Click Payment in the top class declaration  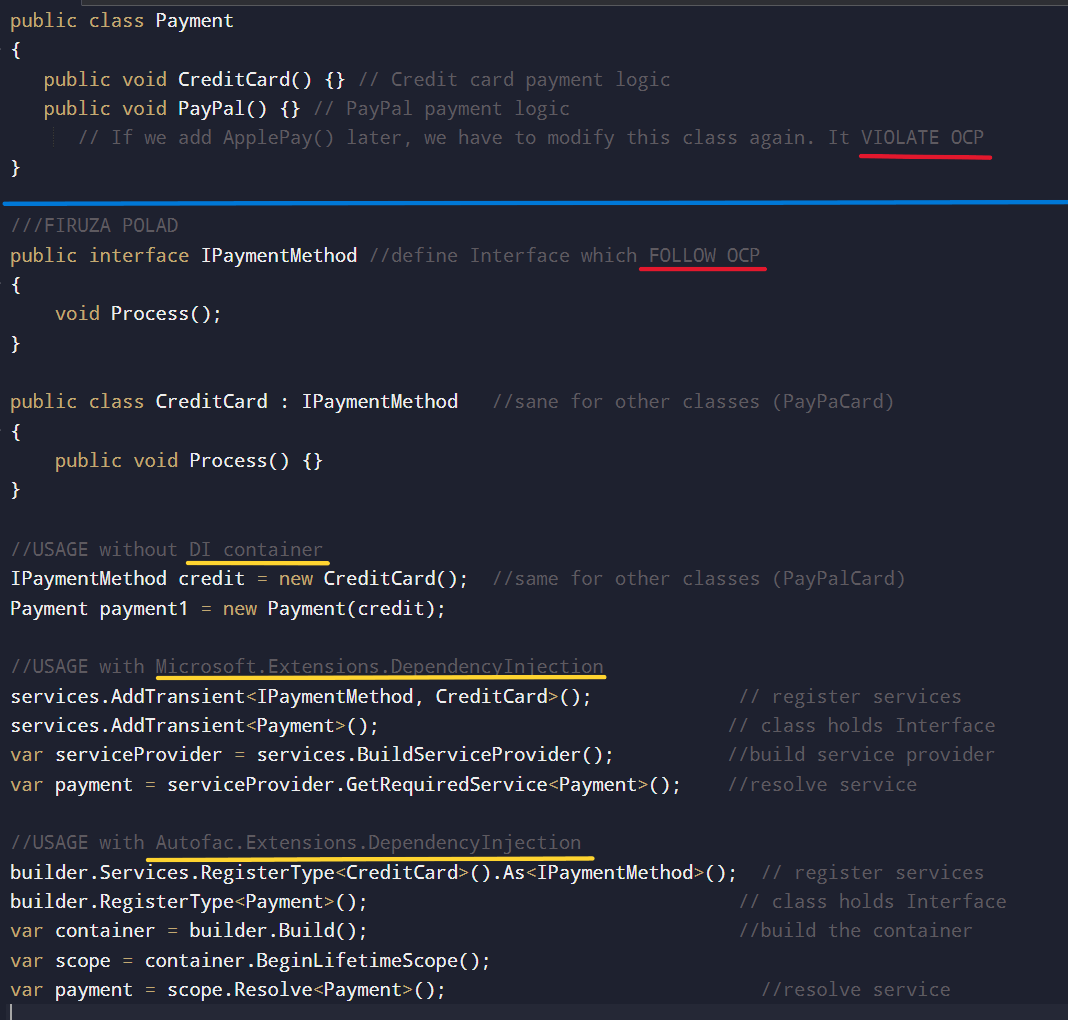[x=194, y=20]
